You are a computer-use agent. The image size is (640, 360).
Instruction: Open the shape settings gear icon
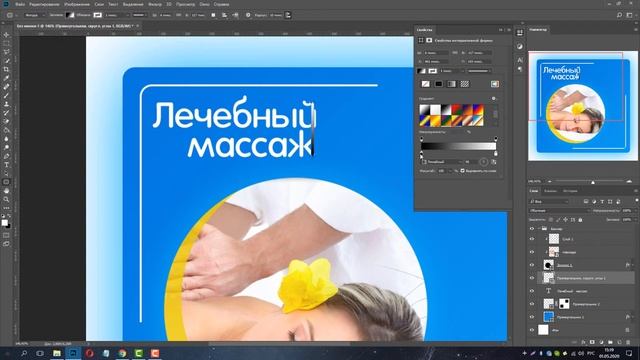pos(248,15)
